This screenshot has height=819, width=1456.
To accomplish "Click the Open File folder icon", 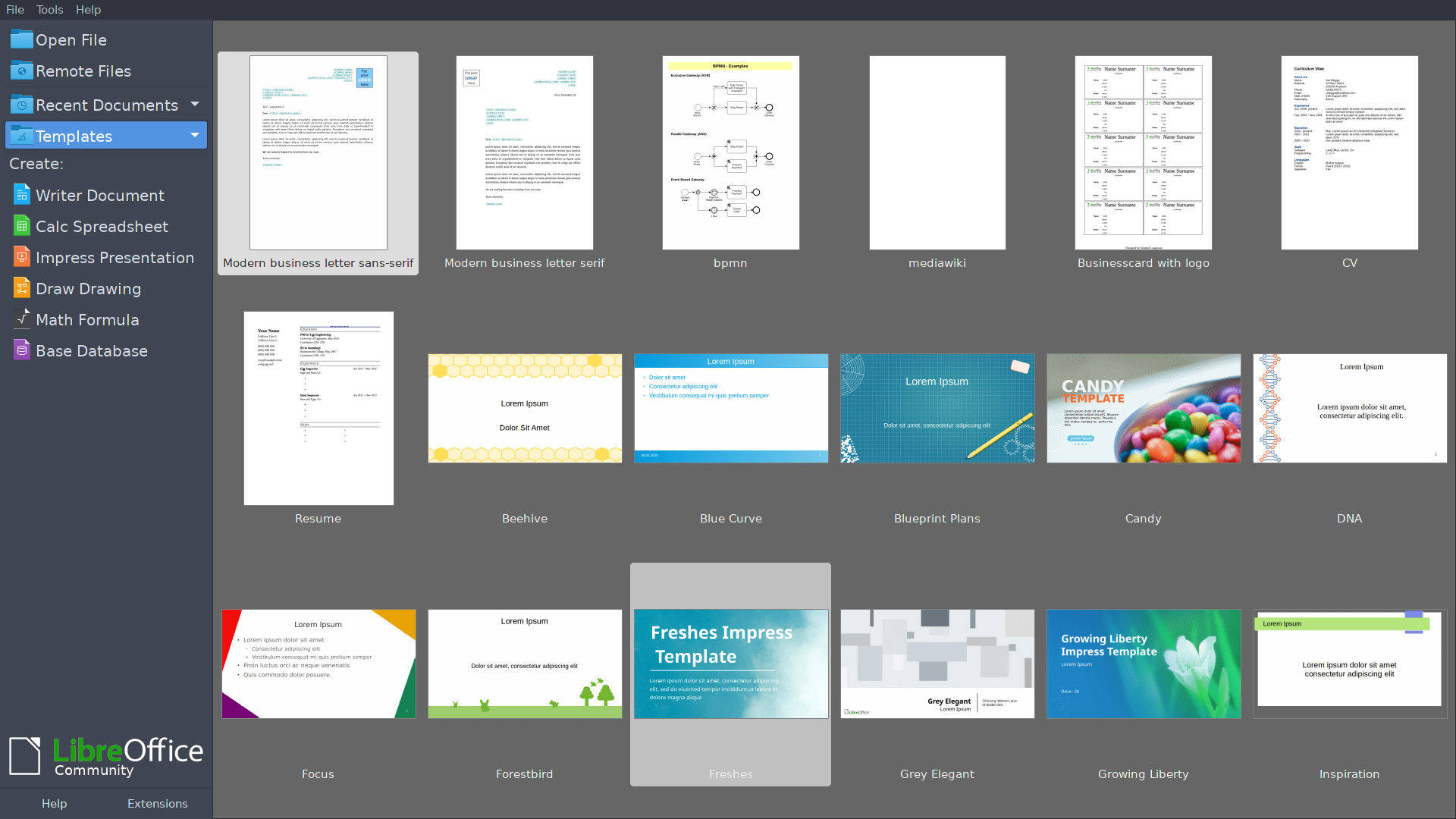I will [x=22, y=39].
